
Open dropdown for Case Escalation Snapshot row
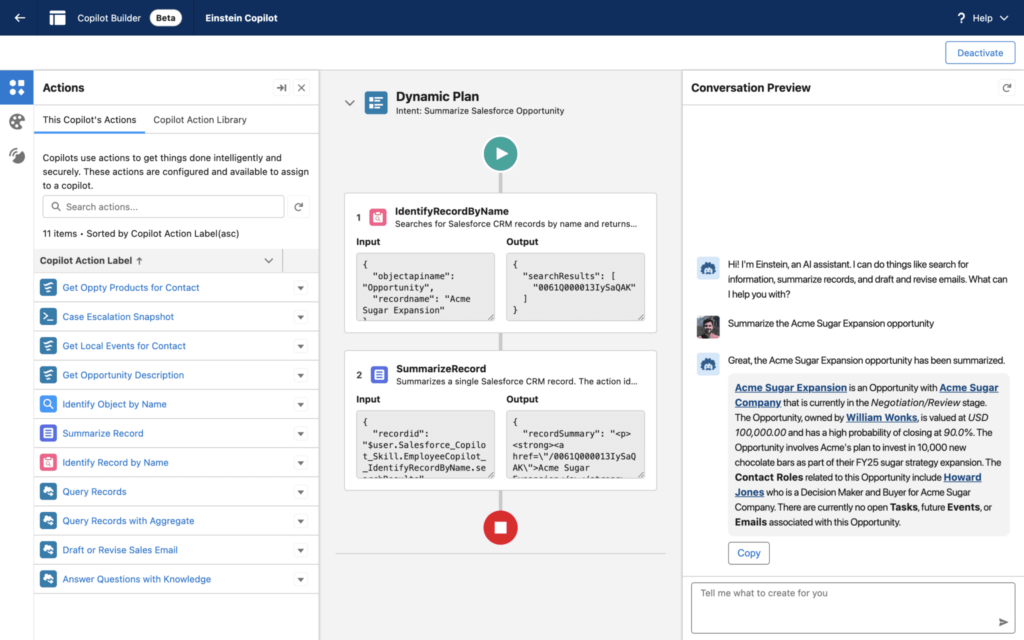tap(300, 317)
